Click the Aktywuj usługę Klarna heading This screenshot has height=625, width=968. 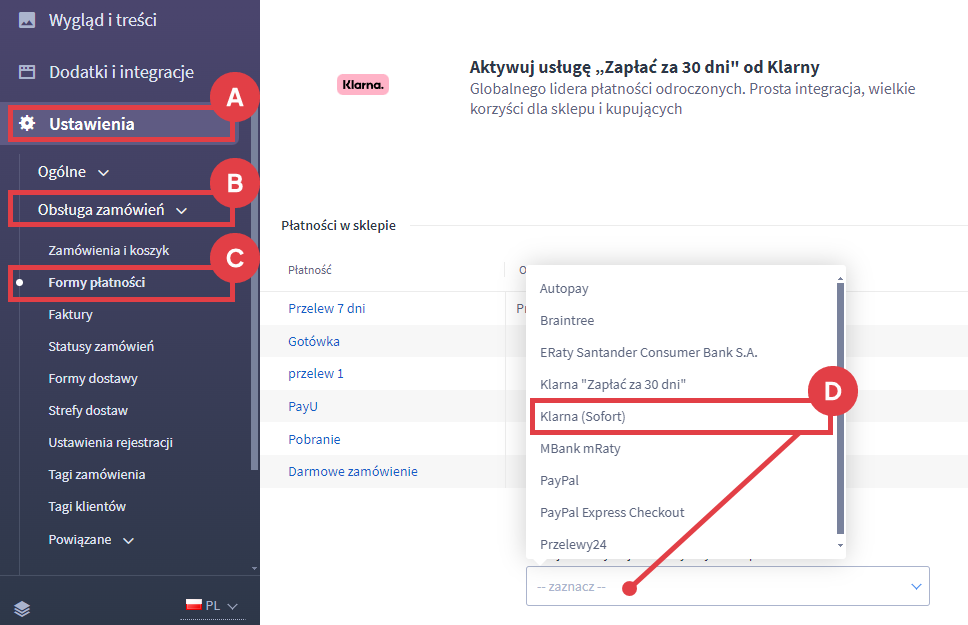click(x=645, y=67)
